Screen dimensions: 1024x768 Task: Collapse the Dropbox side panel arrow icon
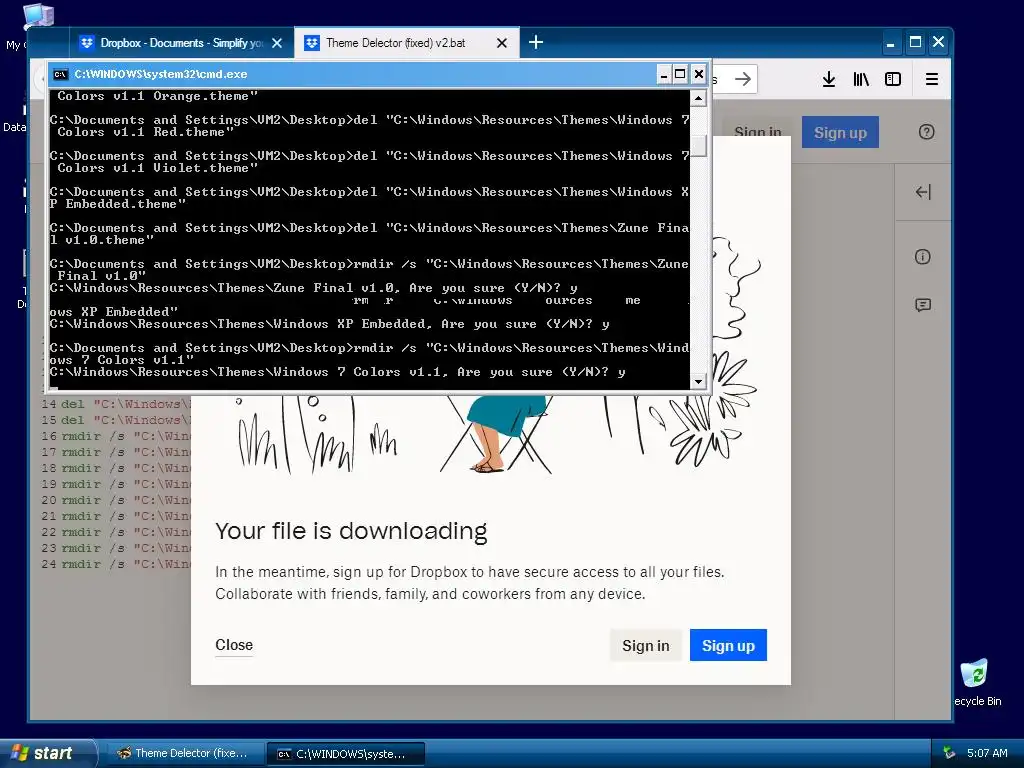point(923,192)
